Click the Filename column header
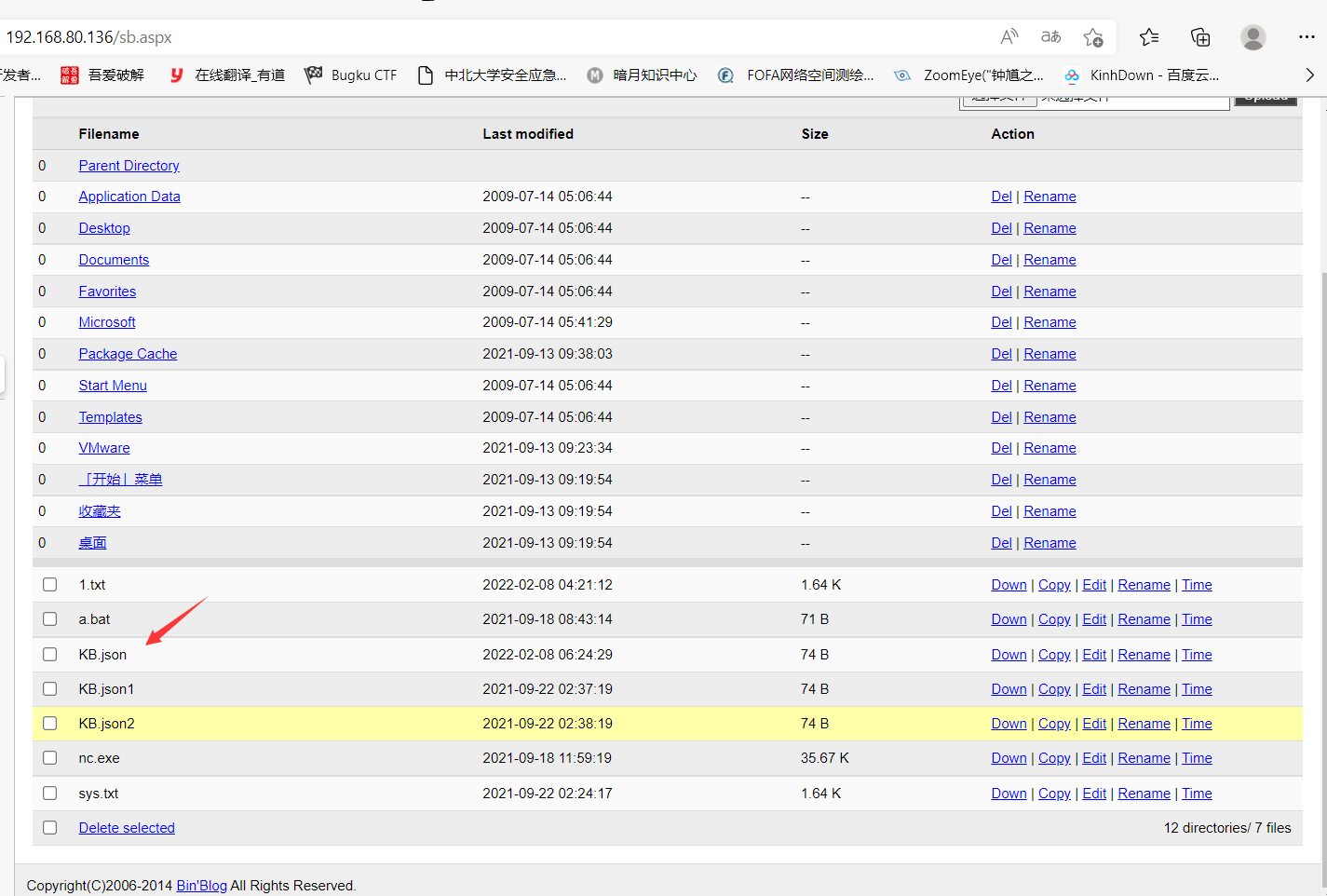Viewport: 1327px width, 896px height. [x=109, y=134]
